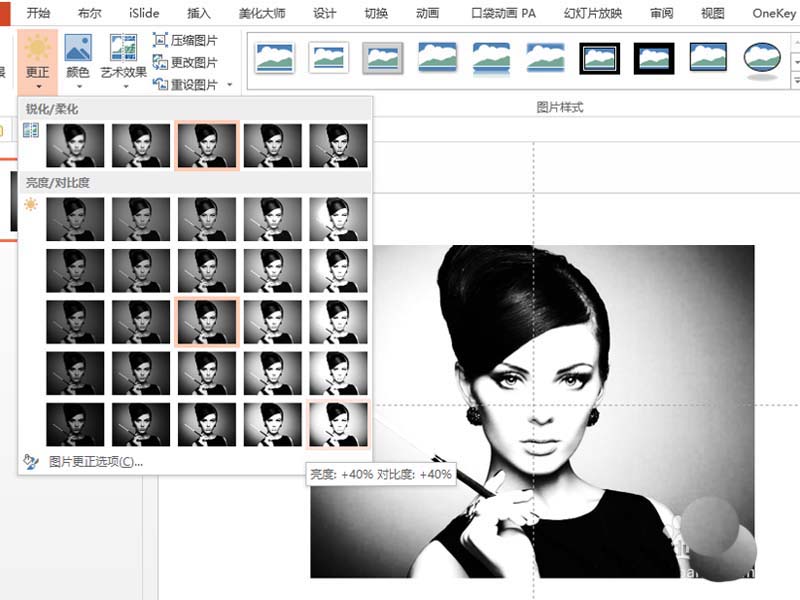Select highlighted center brightness/contrast thumbnail
The height and width of the screenshot is (600, 800).
point(207,322)
